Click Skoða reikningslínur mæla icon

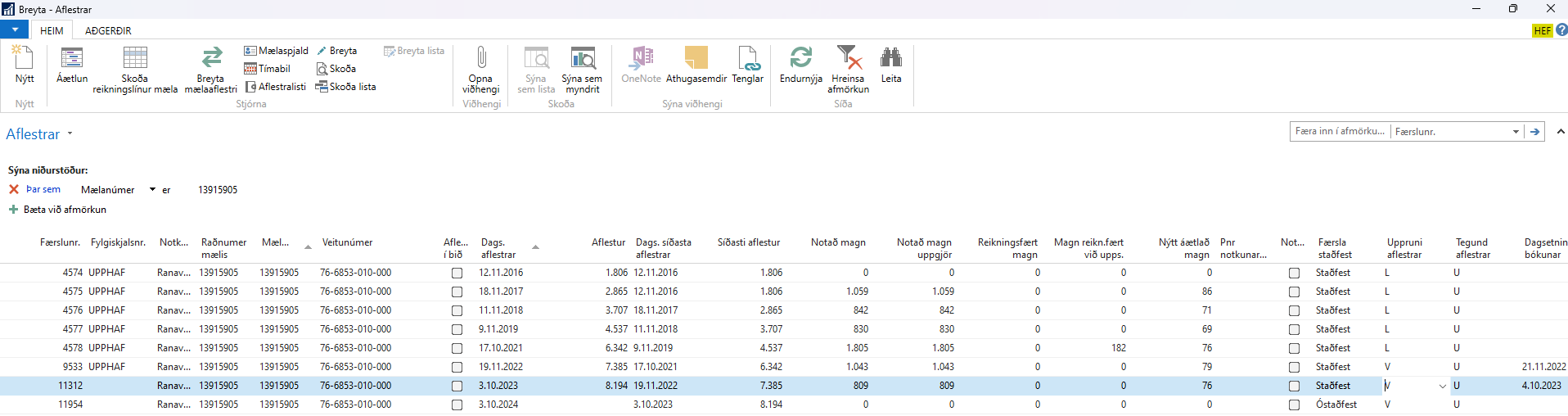(135, 59)
